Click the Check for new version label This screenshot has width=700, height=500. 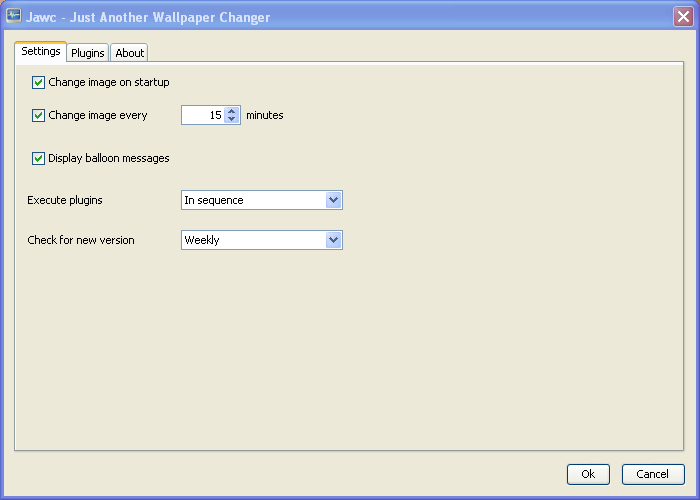(81, 240)
